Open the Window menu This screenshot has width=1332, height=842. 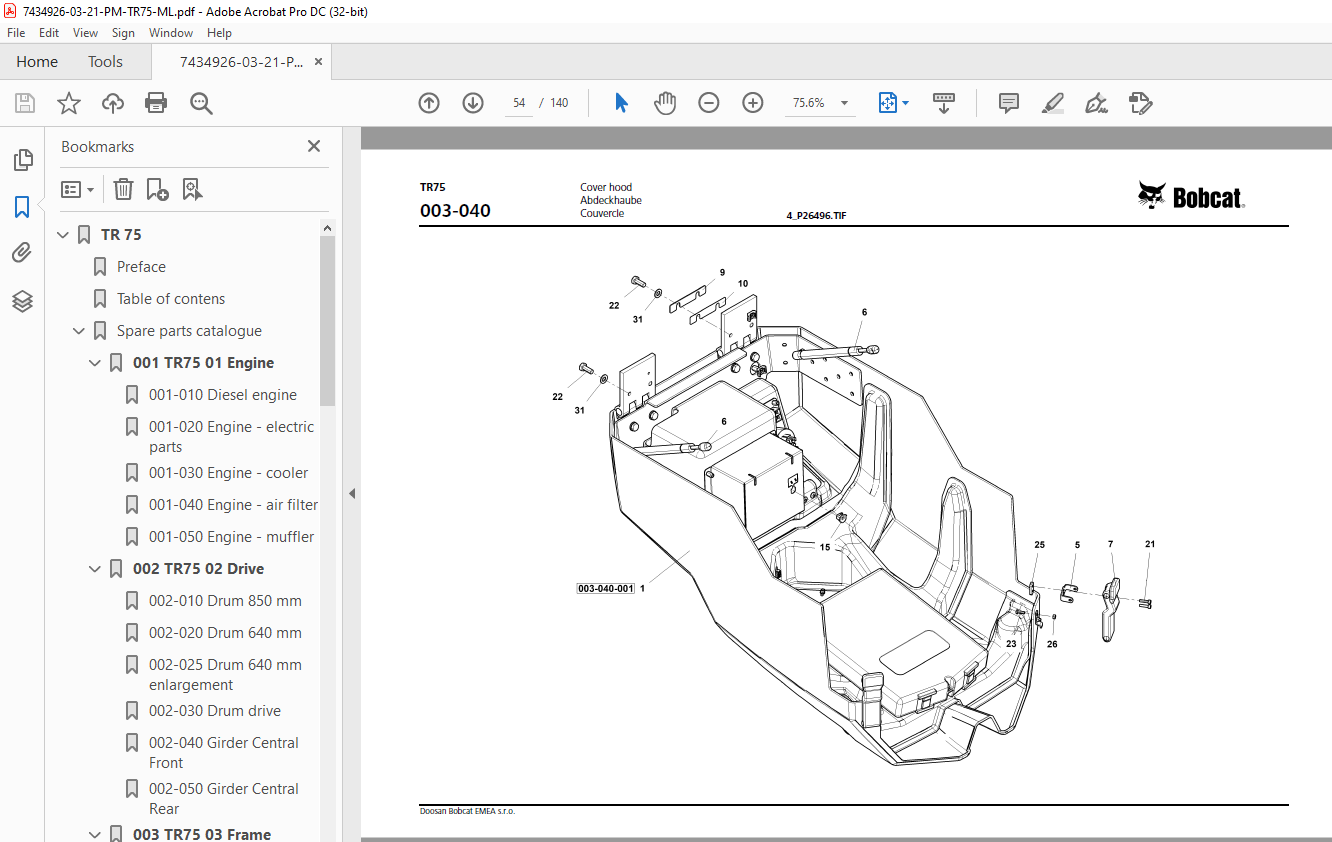[x=171, y=33]
